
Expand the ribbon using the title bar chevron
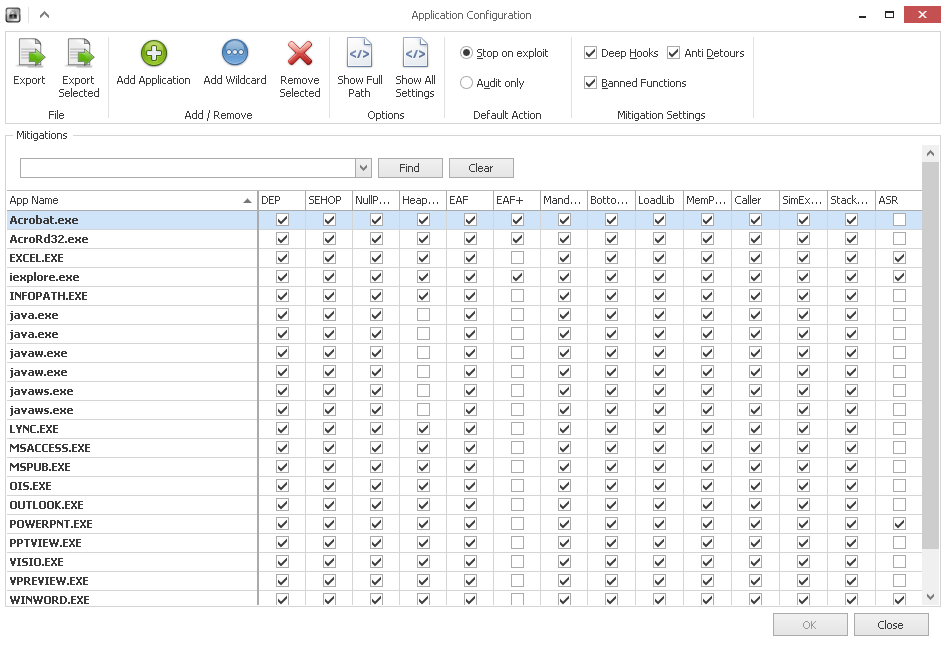pyautogui.click(x=44, y=15)
